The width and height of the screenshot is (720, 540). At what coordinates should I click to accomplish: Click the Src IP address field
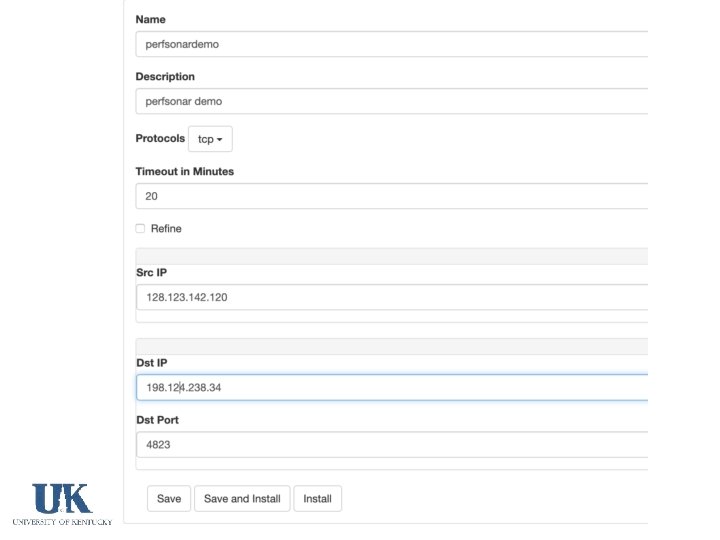pyautogui.click(x=390, y=297)
